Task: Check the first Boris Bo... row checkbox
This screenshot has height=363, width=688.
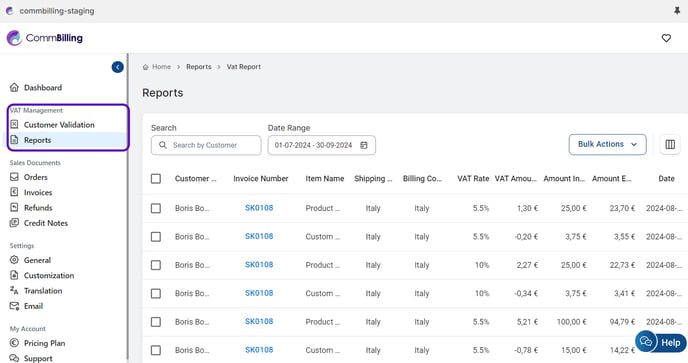Action: coord(156,208)
